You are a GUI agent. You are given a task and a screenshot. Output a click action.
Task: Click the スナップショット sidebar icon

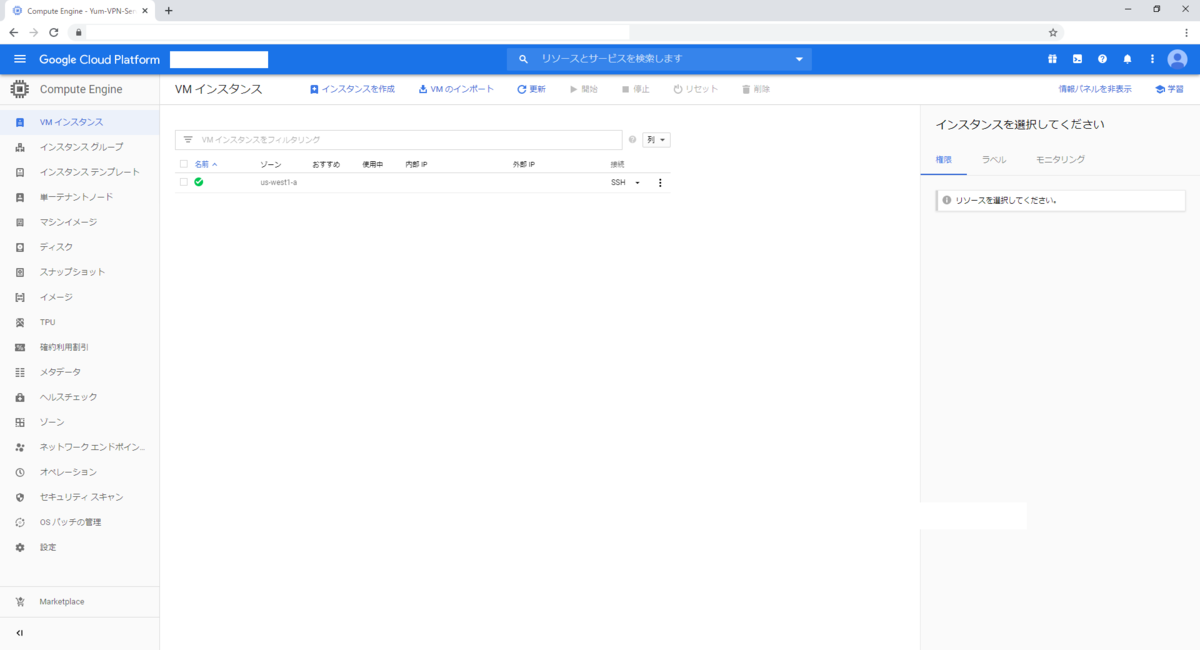click(20, 272)
